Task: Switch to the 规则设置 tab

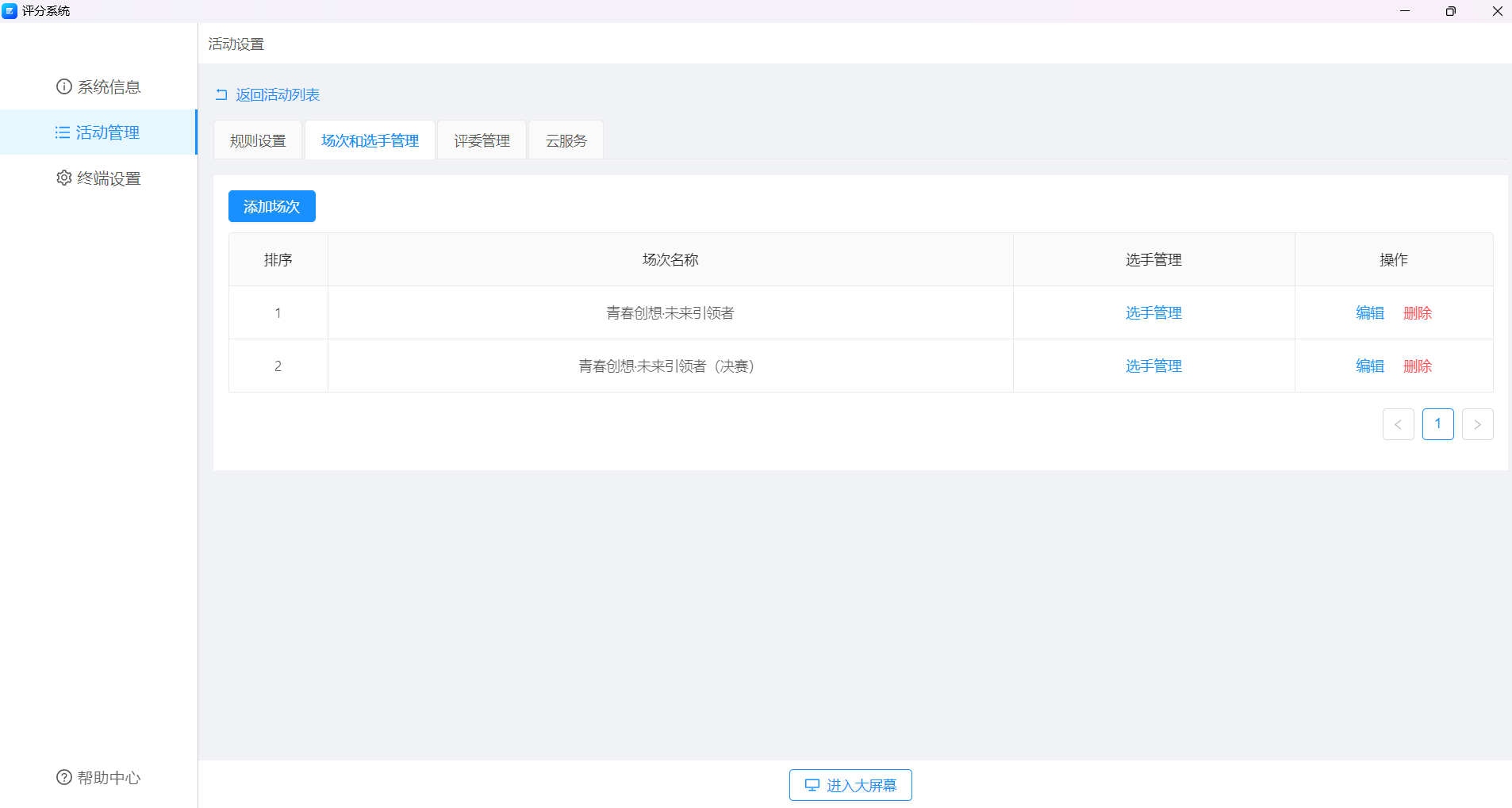Action: [x=258, y=140]
